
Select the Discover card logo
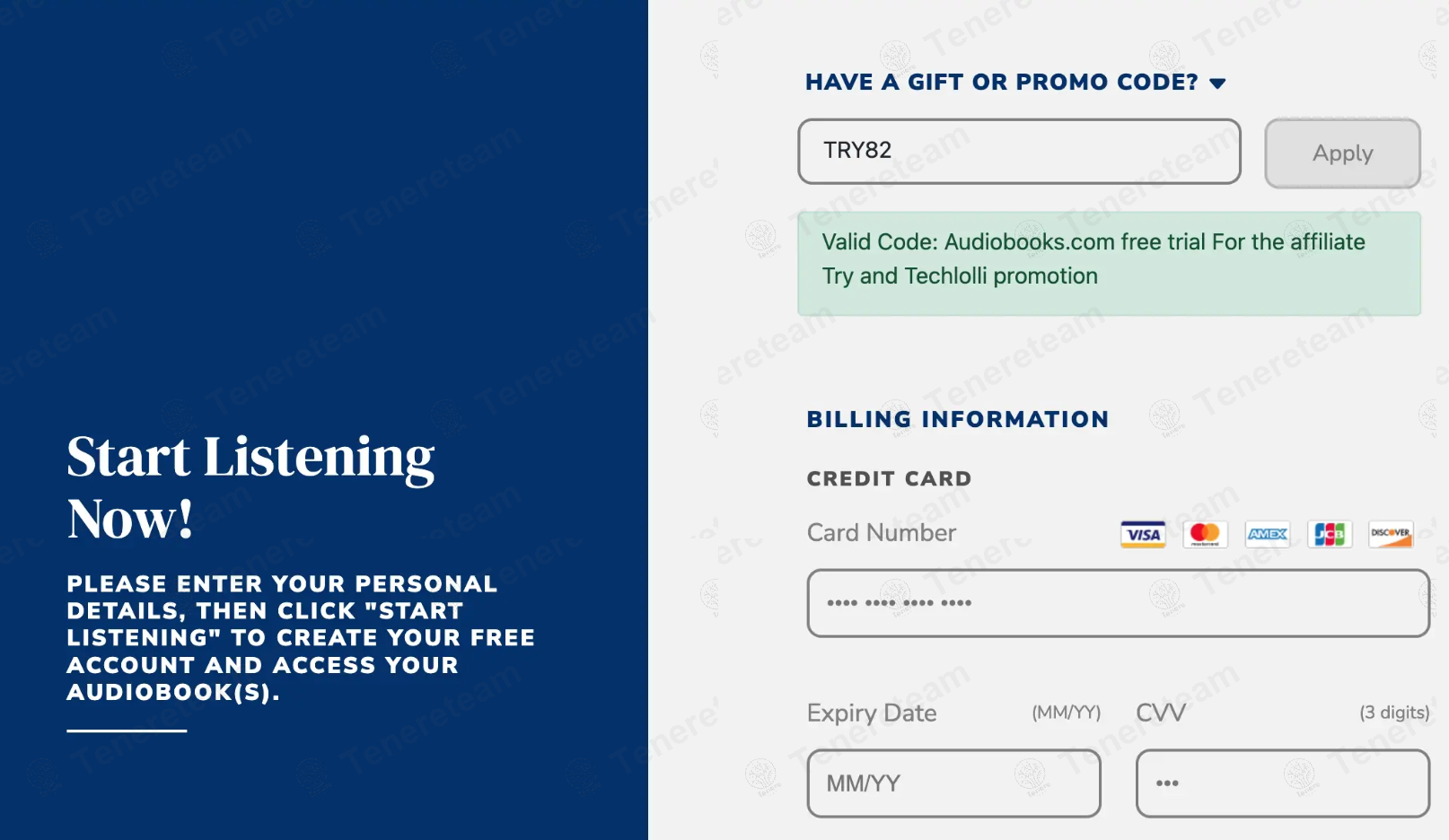pos(1391,534)
